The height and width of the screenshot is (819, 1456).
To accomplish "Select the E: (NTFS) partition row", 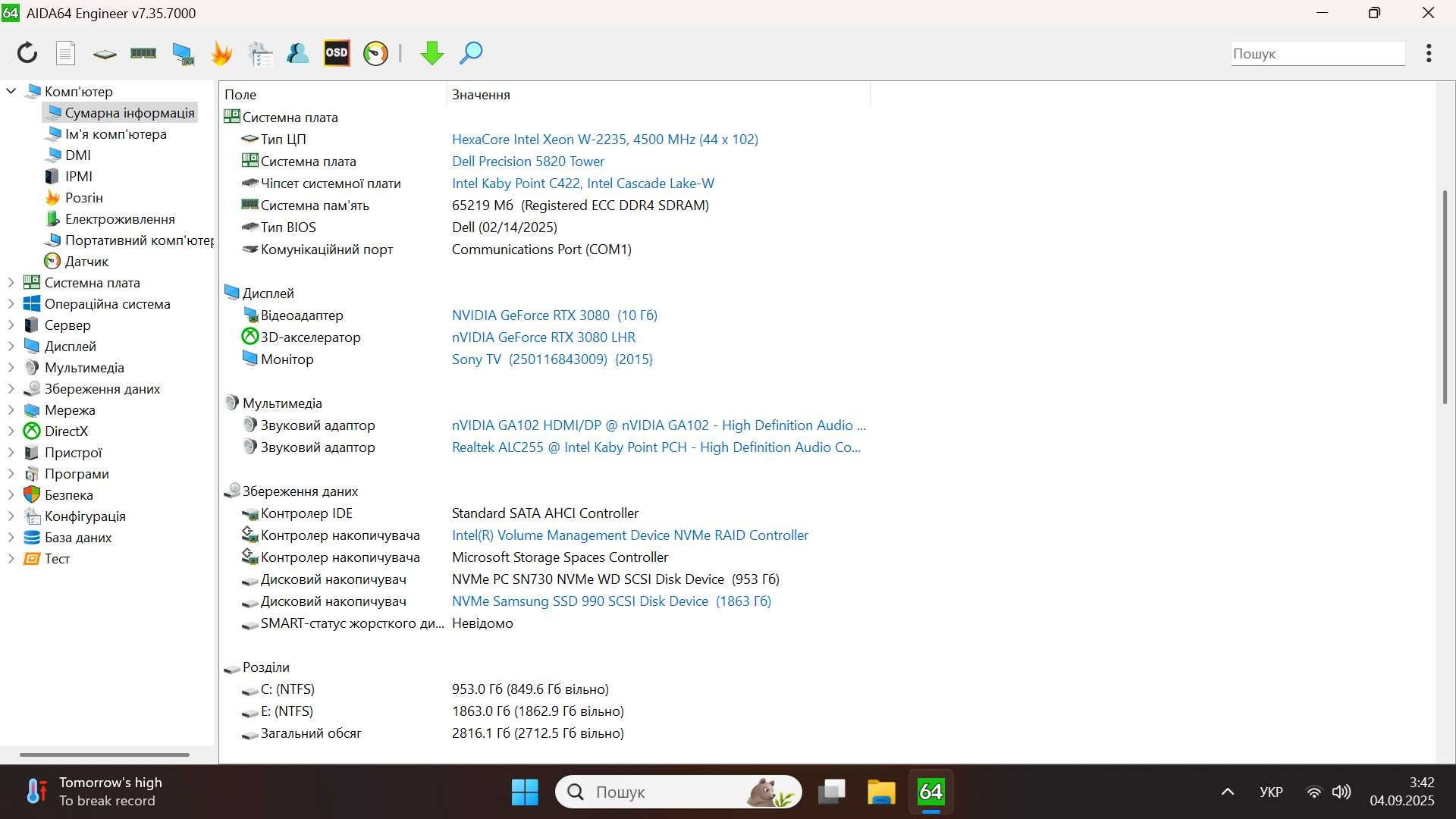I will point(432,711).
